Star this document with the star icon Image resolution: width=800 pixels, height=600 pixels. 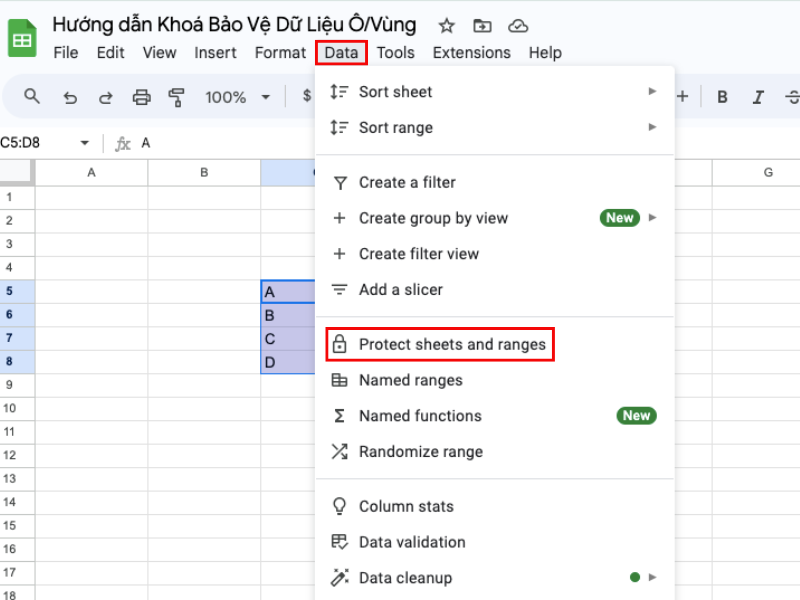coord(446,25)
